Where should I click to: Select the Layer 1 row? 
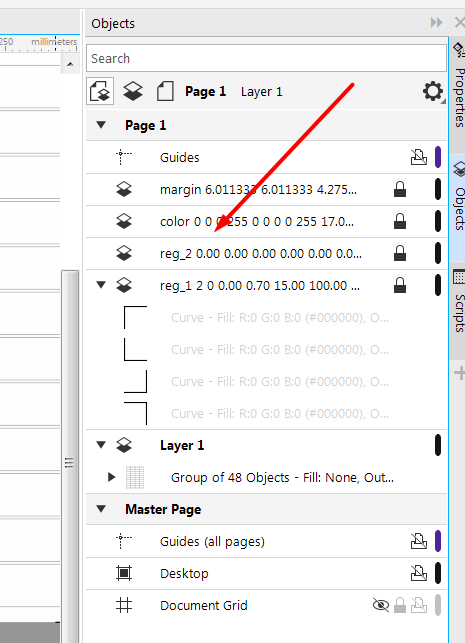[x=266, y=445]
